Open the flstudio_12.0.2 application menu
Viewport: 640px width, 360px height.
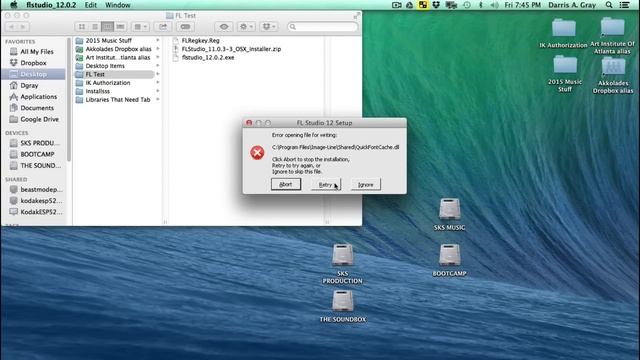(51, 5)
